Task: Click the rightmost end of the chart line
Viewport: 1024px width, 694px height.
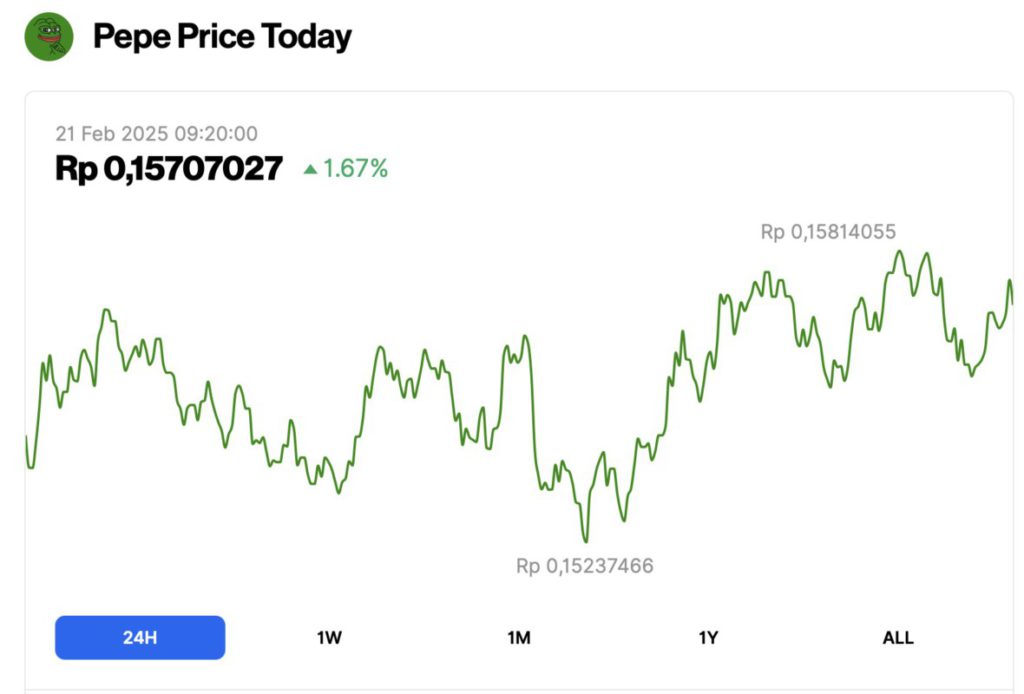Action: pos(1012,302)
